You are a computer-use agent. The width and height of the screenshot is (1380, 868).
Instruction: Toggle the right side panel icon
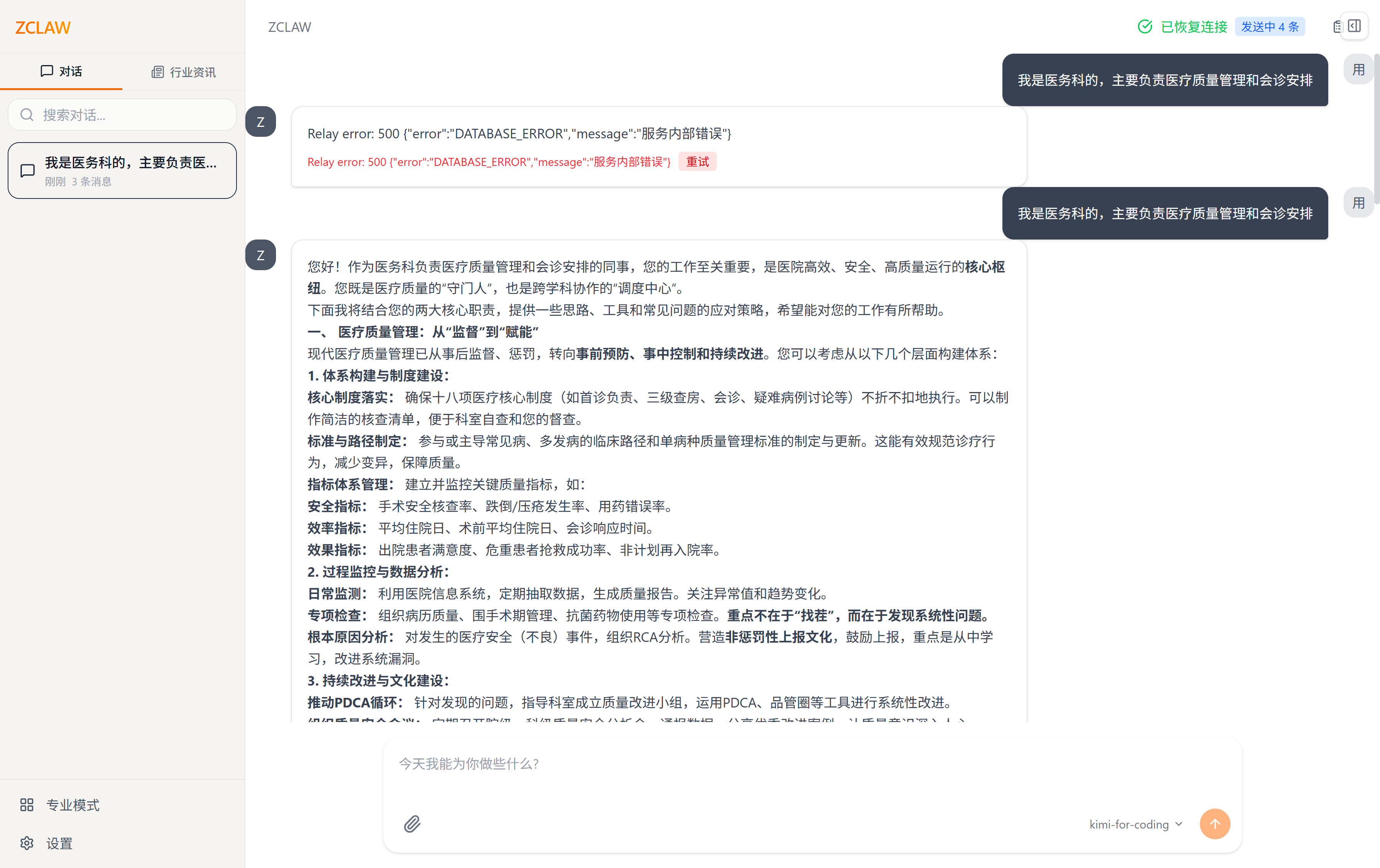tap(1354, 26)
